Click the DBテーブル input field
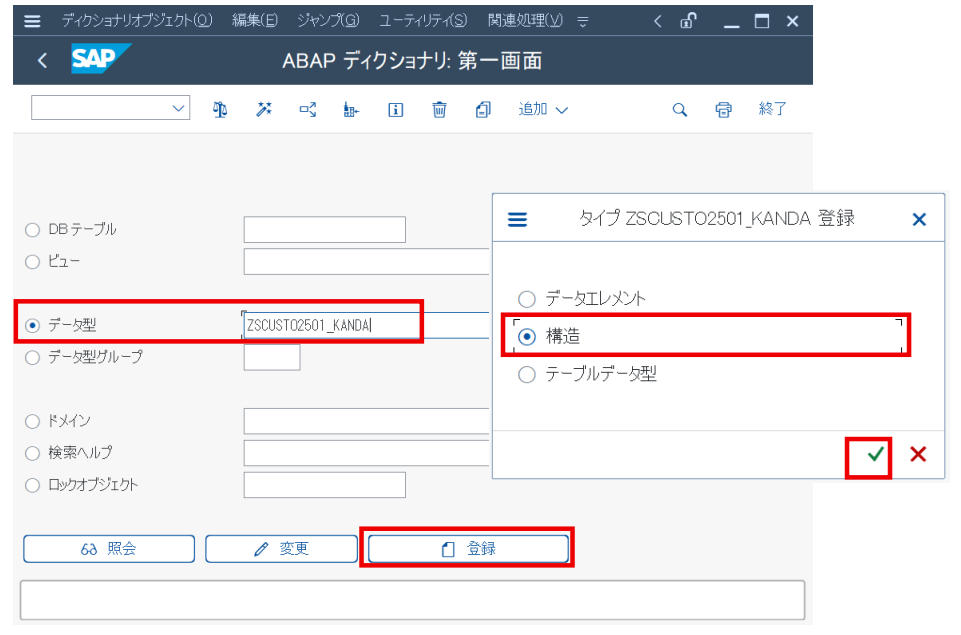The height and width of the screenshot is (635, 961). click(325, 229)
